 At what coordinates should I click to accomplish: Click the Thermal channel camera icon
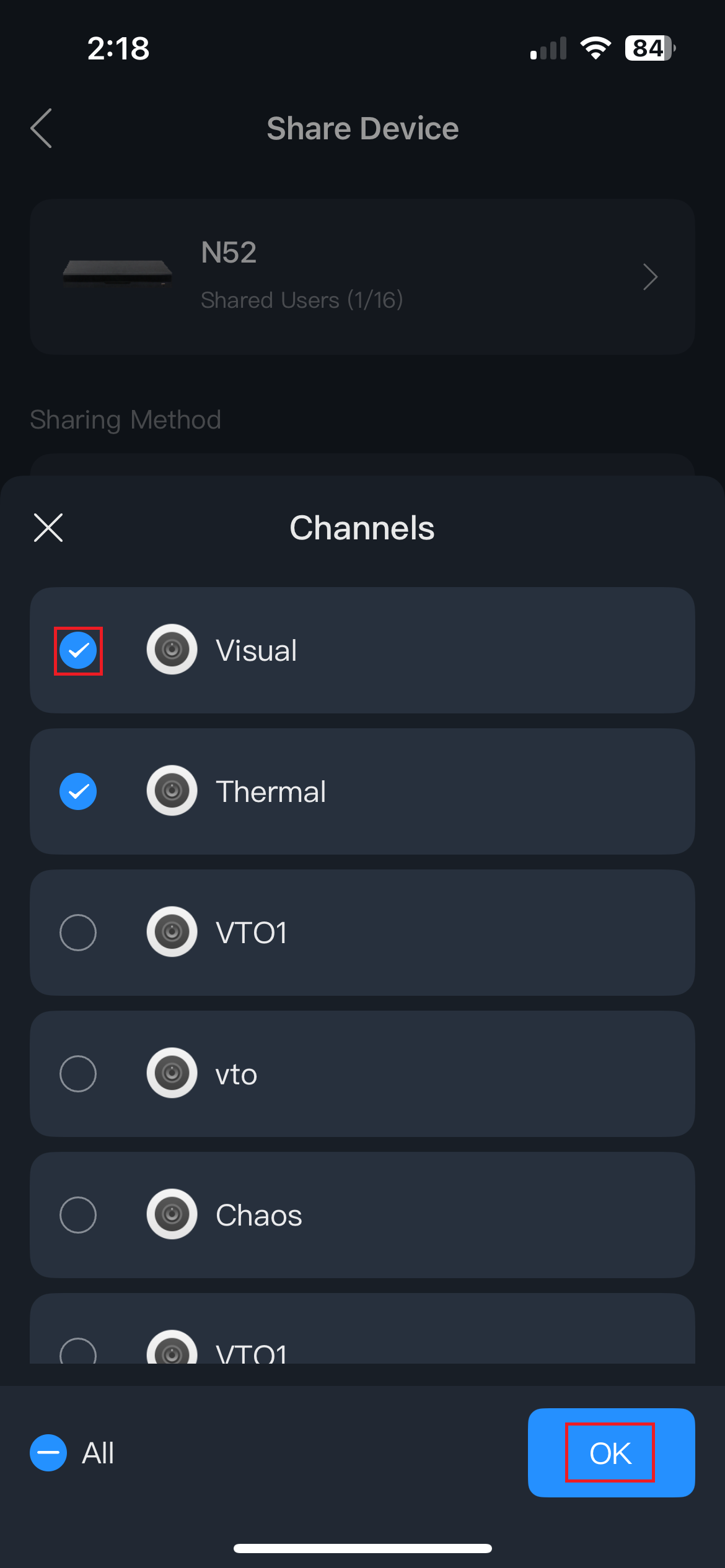coord(172,791)
